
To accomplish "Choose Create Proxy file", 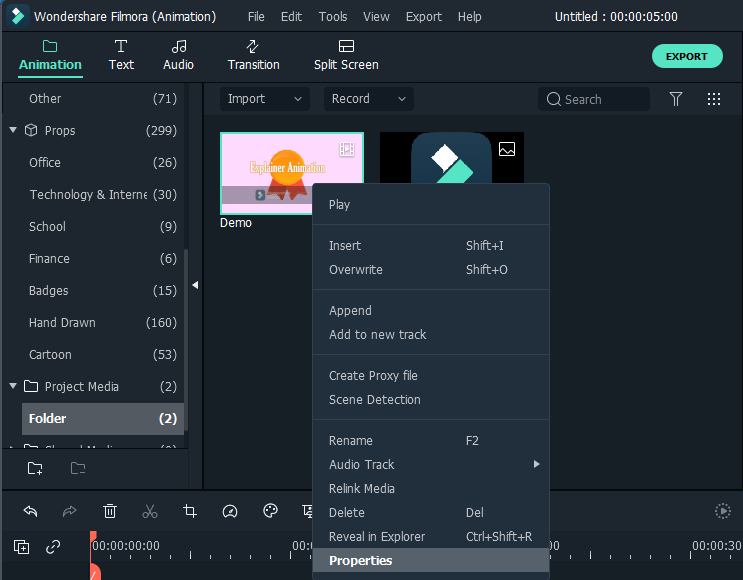I will click(x=431, y=375).
